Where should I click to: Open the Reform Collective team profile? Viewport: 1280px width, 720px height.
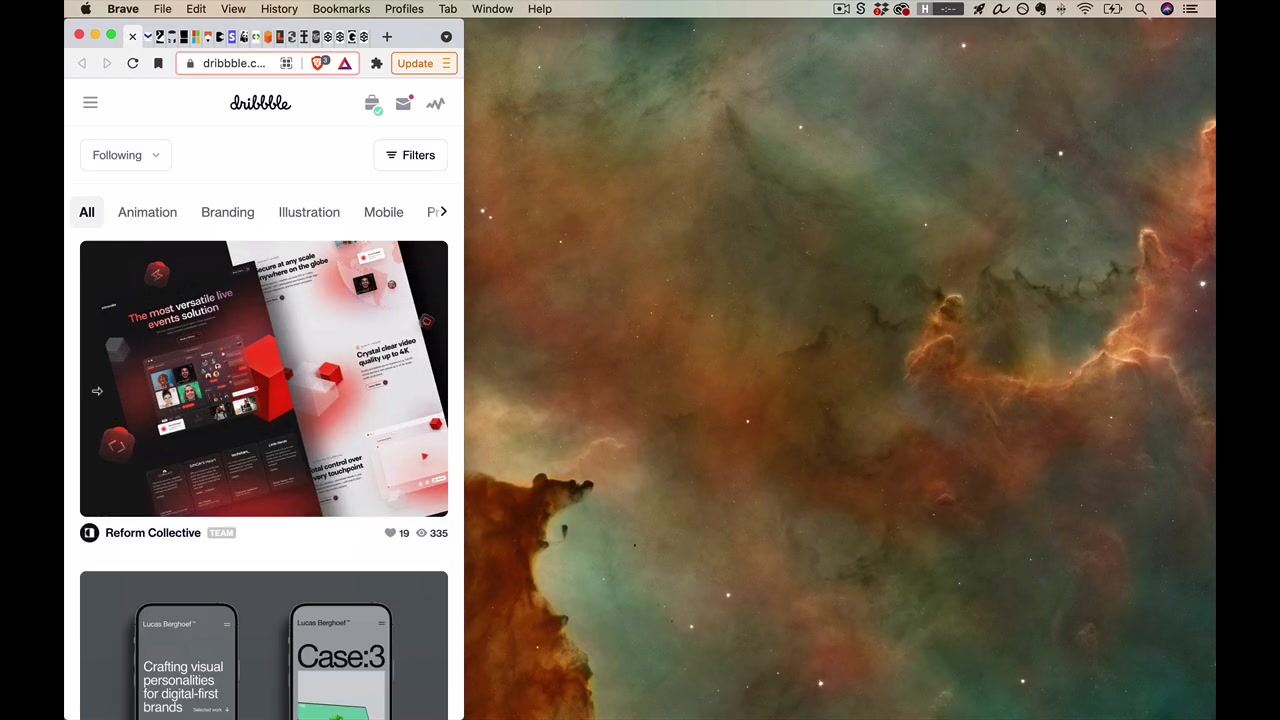153,533
